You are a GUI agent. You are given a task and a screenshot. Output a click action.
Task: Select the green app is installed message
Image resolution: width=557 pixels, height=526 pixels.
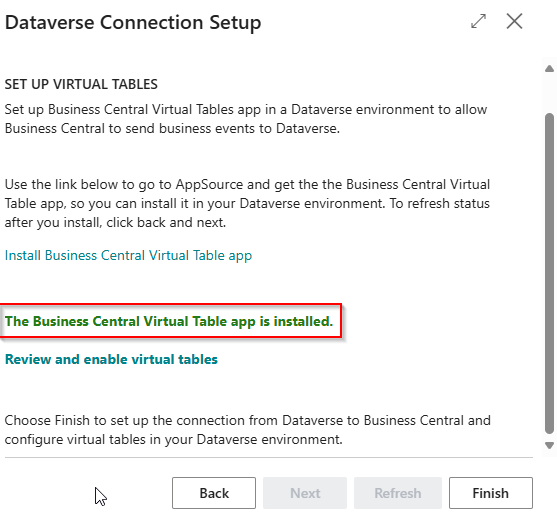[x=169, y=321]
